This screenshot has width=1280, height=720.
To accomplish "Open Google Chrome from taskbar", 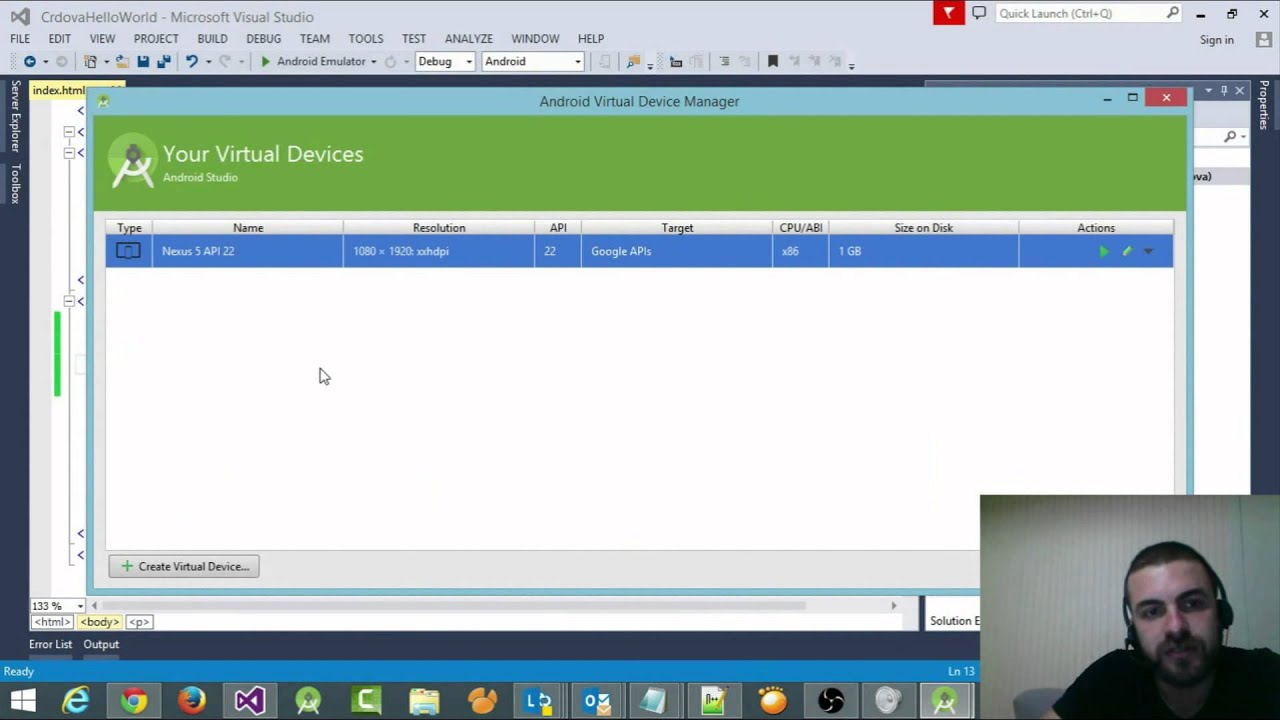I will [x=133, y=701].
